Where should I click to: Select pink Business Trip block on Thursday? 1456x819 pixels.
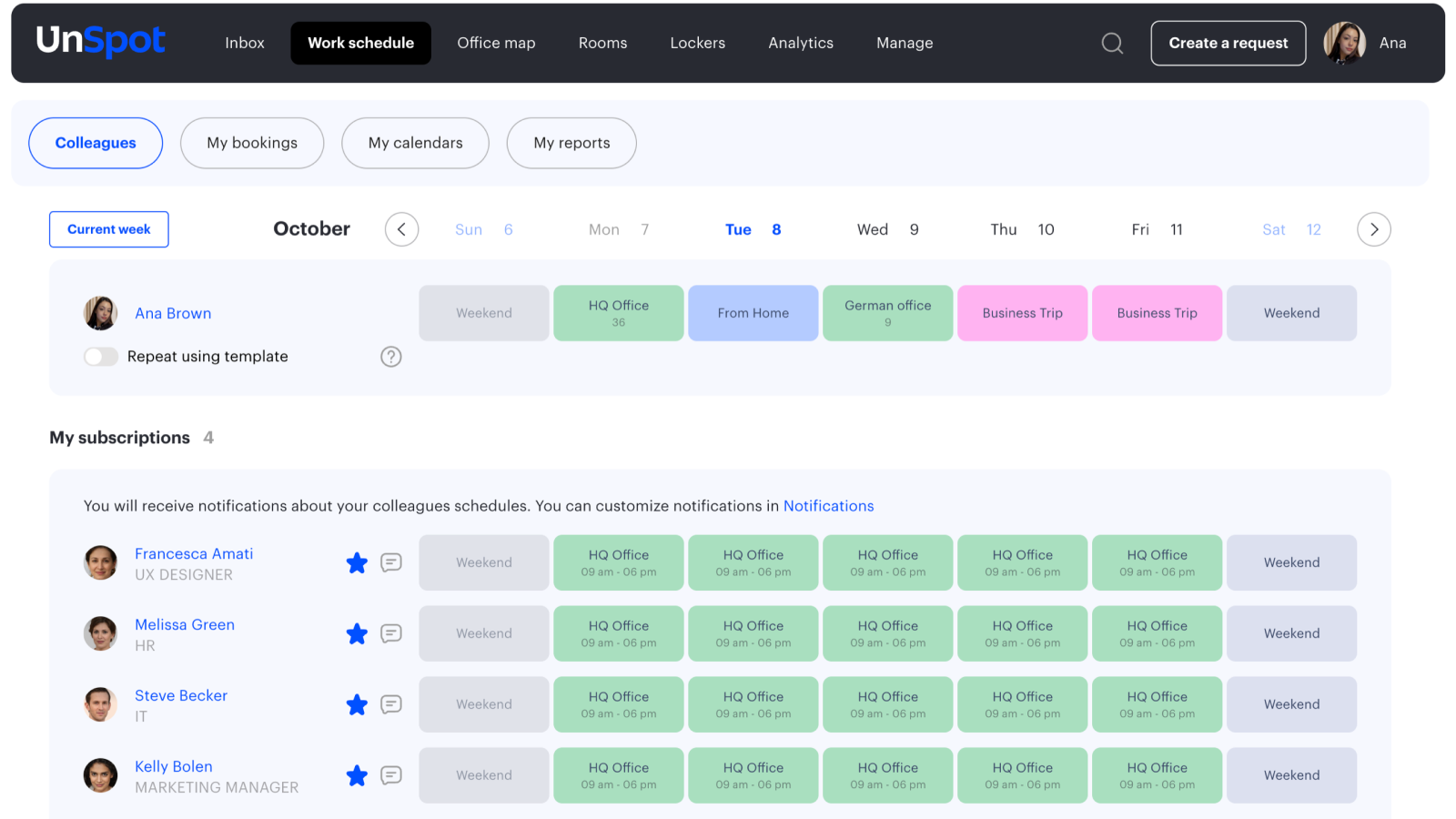(1022, 313)
